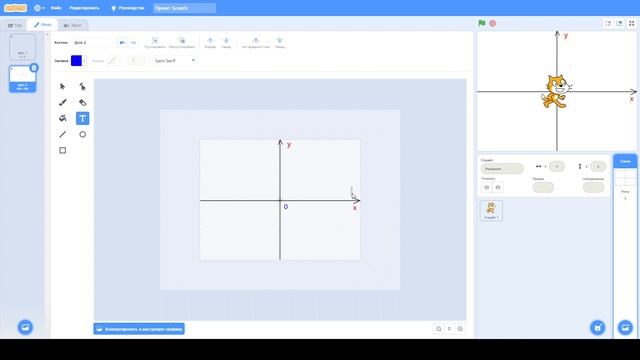
Task: Click the costume name field
Action: point(91,42)
